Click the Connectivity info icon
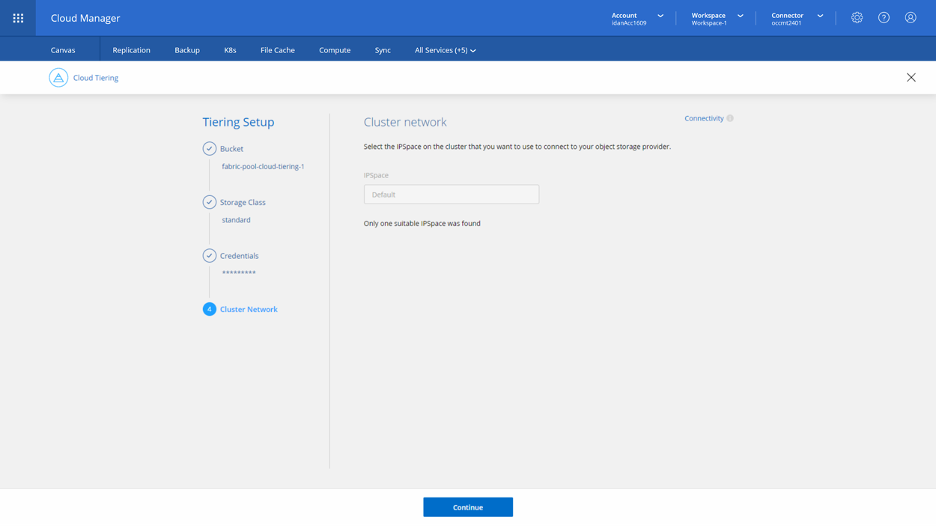The image size is (936, 526). click(x=730, y=119)
